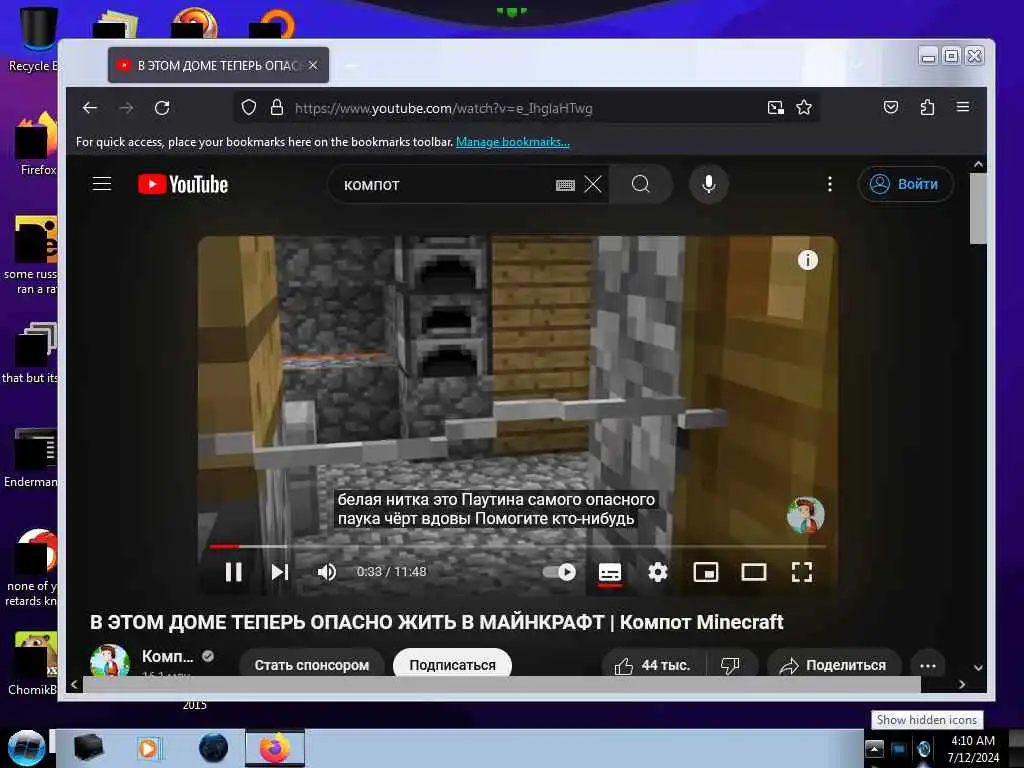Sign in with the Войти button
Viewport: 1024px width, 768px height.
coord(905,184)
